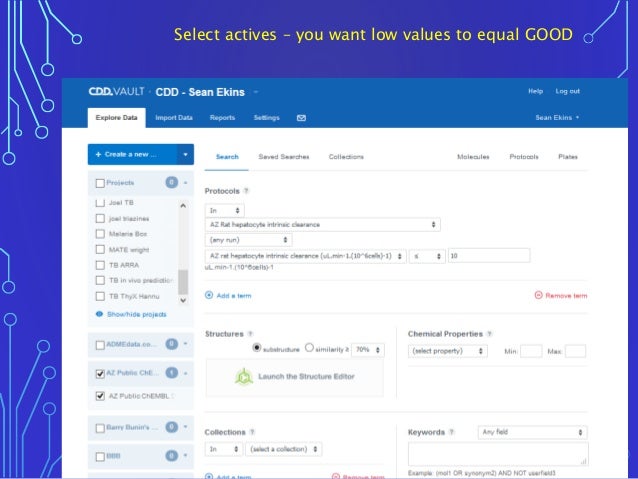Select the substructure radio button

(257, 348)
